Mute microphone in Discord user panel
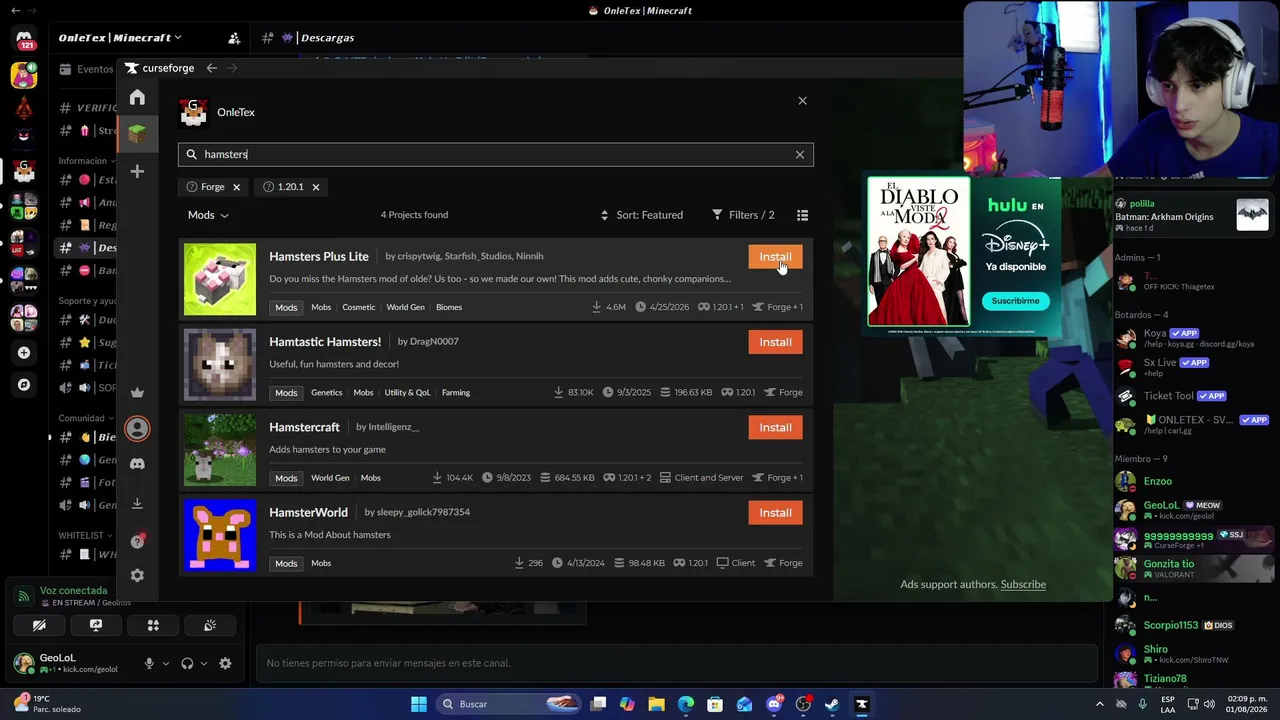Image resolution: width=1280 pixels, height=720 pixels. 149,663
